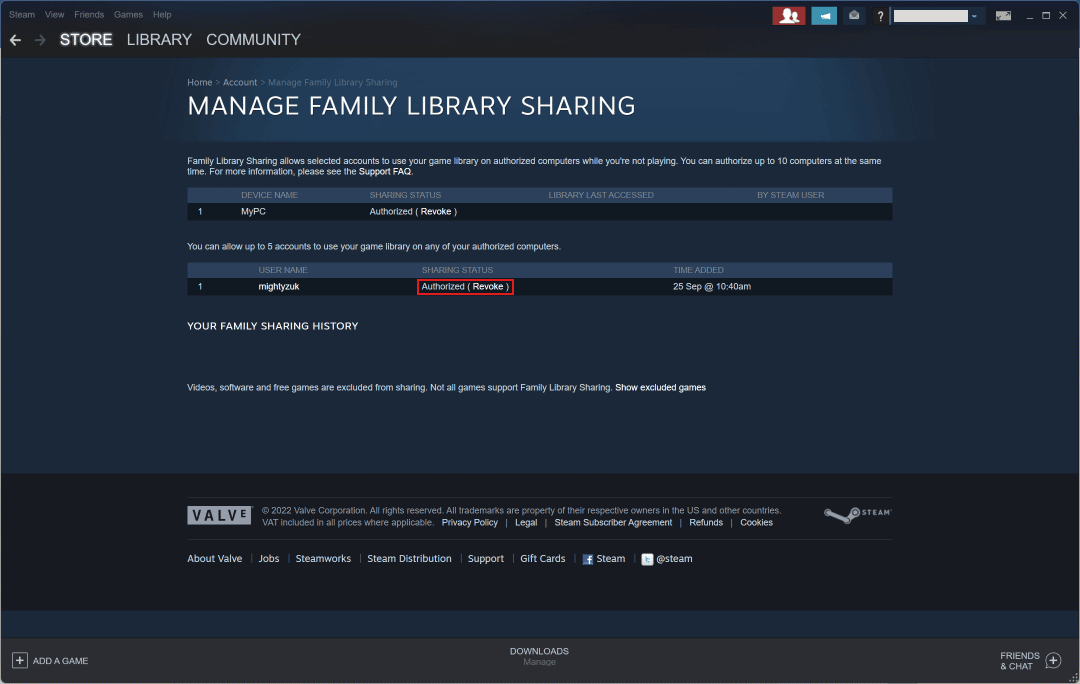Open Friends & Chat plus icon
Screen dimensions: 1080x684
1053,661
